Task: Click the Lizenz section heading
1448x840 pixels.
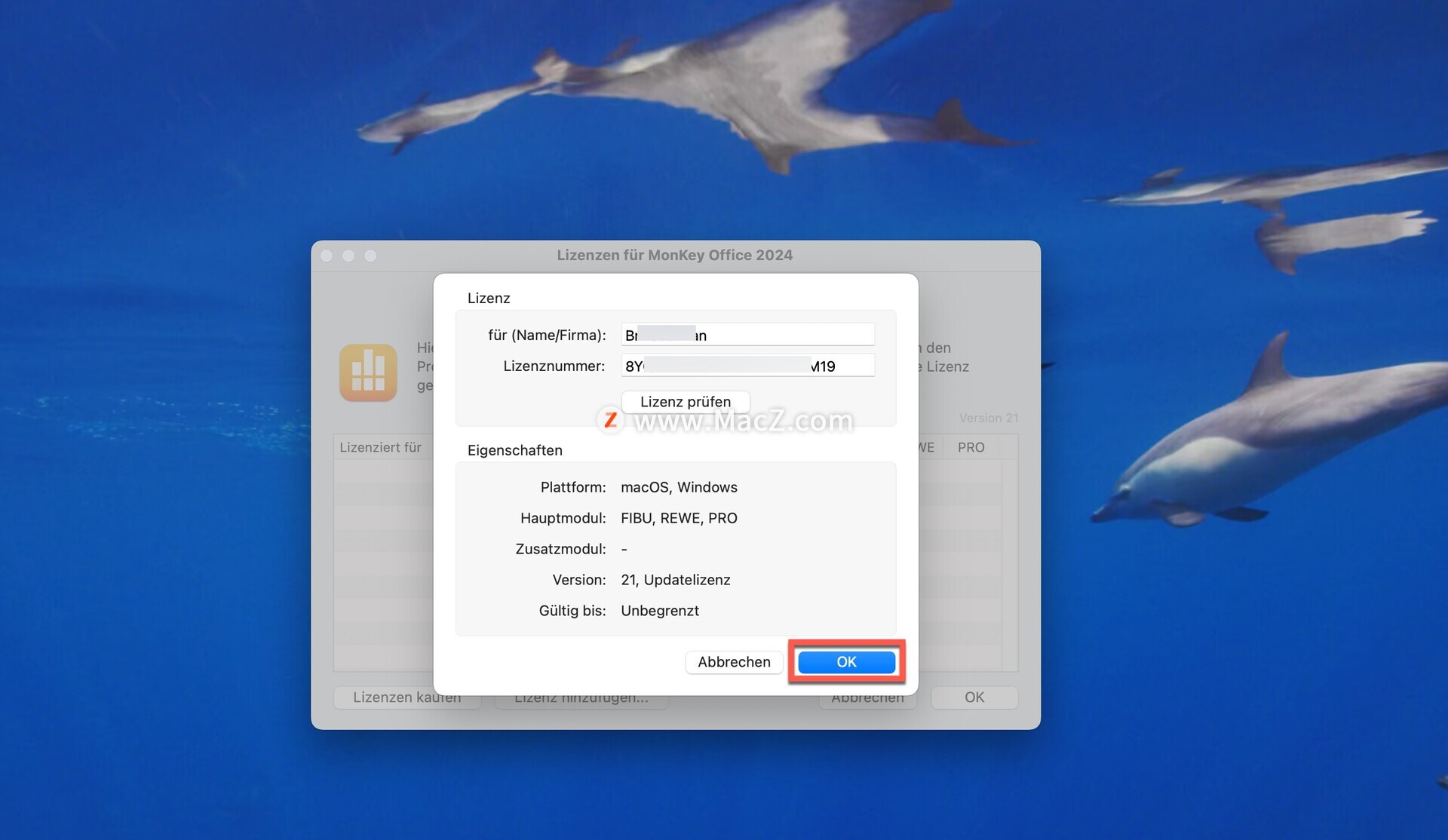Action: click(x=489, y=298)
